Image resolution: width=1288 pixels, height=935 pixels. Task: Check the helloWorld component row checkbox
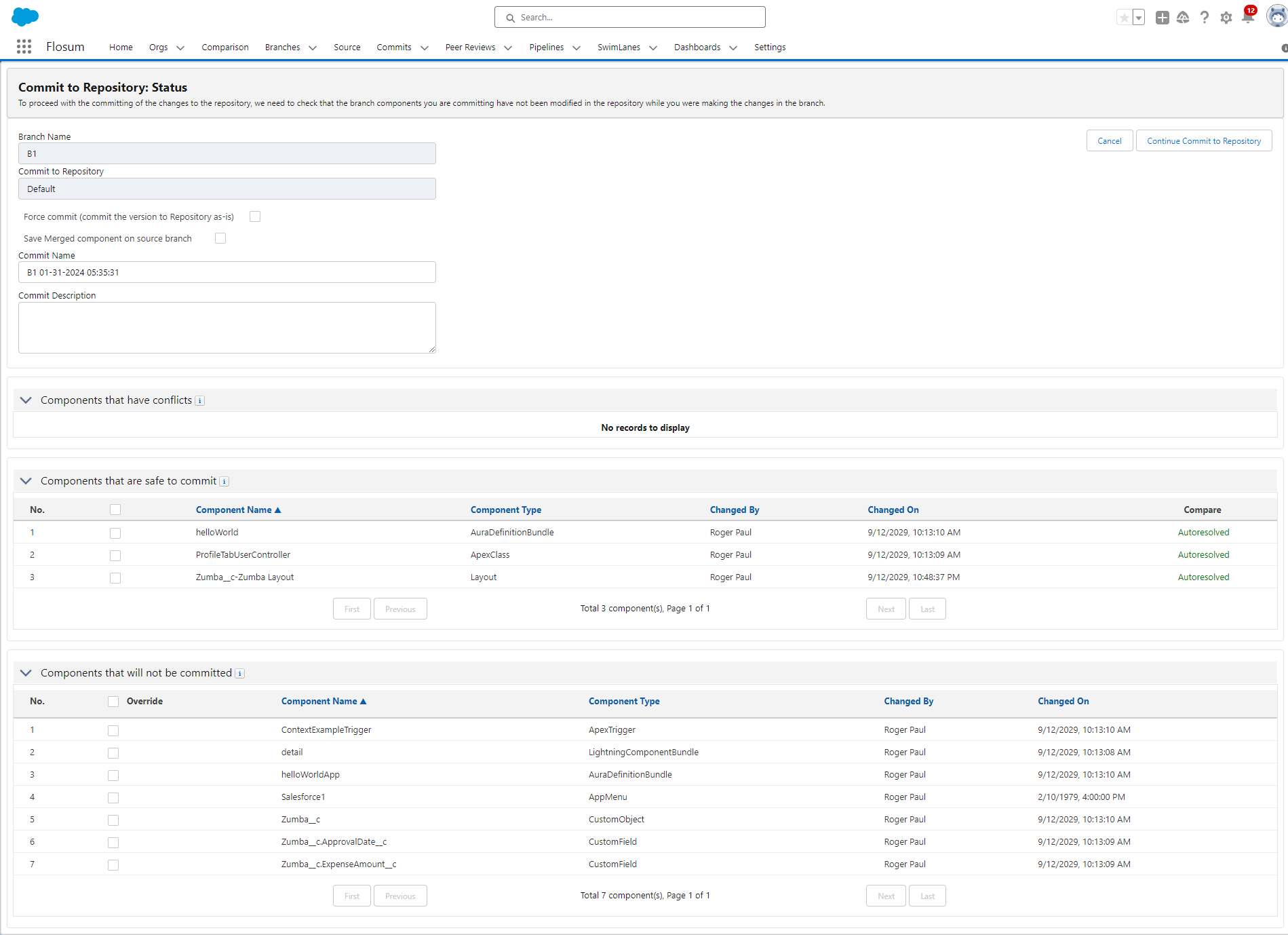[x=115, y=533]
